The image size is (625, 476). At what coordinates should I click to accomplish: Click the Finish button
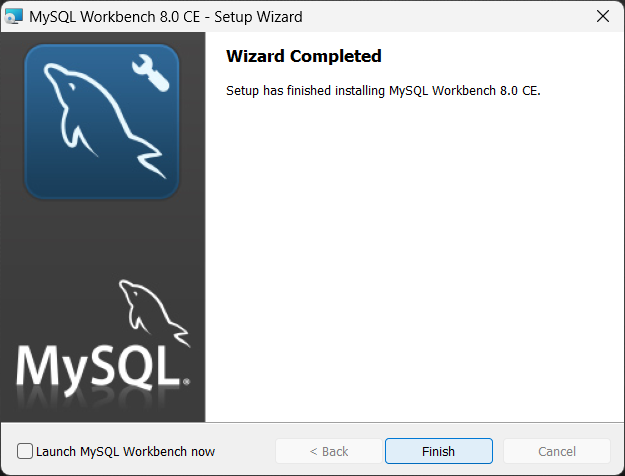click(439, 451)
